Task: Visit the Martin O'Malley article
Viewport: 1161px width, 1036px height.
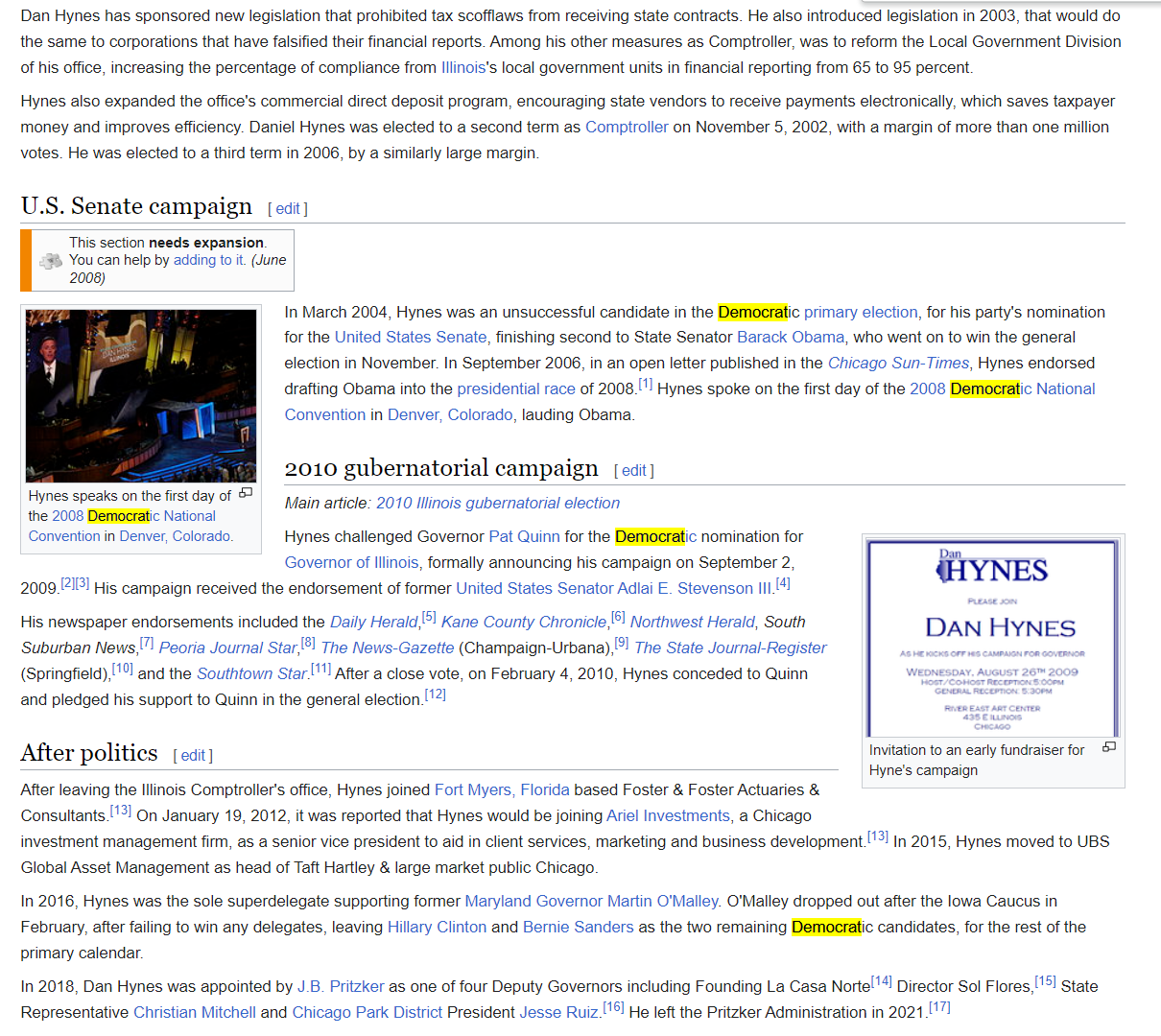Action: coord(662,901)
